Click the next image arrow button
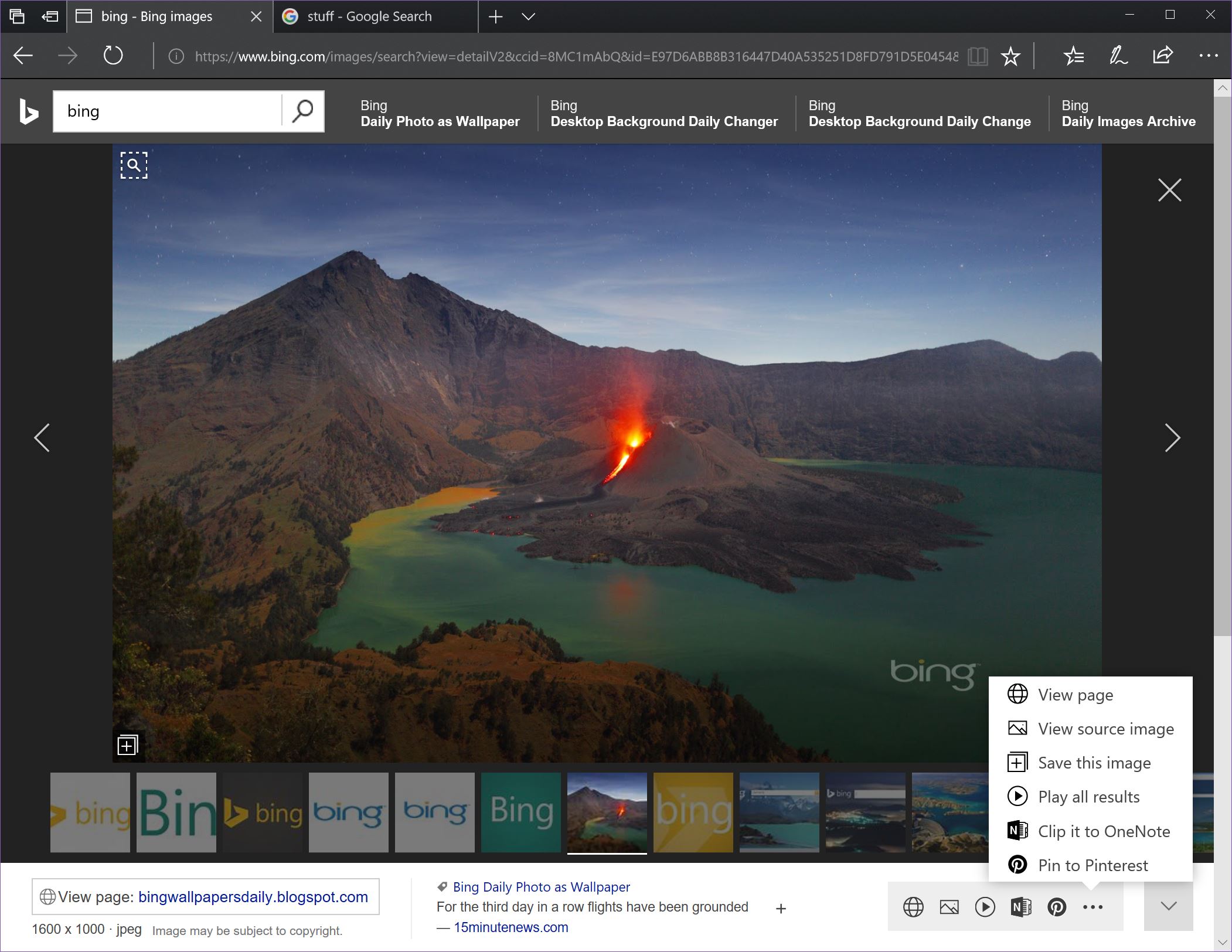 point(1174,437)
